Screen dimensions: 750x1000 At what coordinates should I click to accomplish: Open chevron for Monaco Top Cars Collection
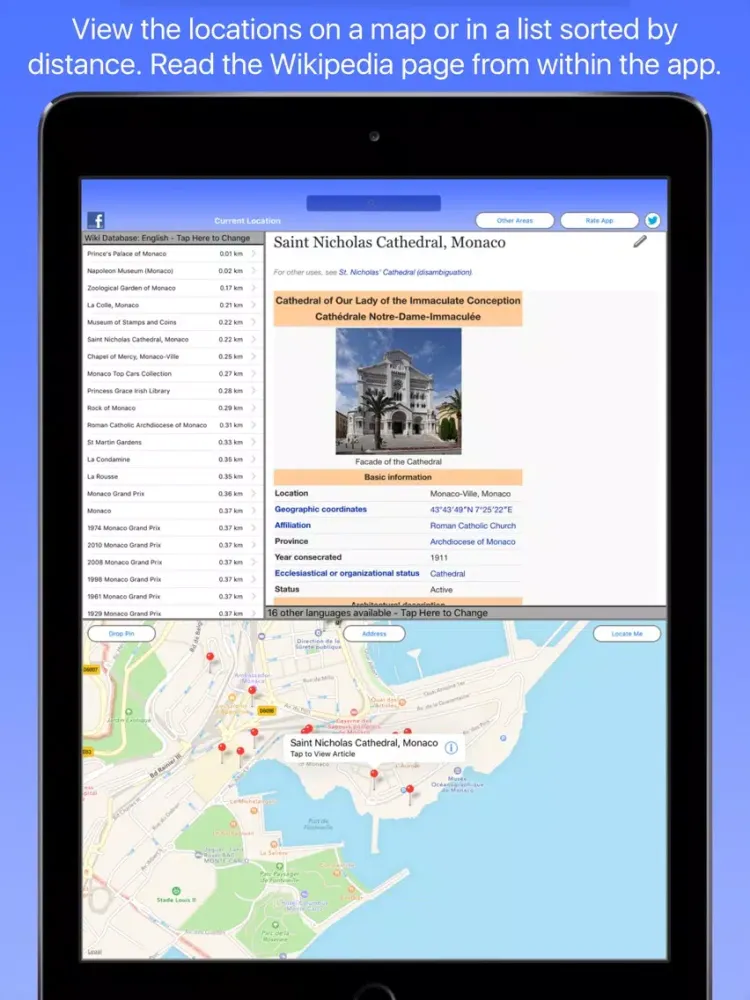tap(253, 374)
